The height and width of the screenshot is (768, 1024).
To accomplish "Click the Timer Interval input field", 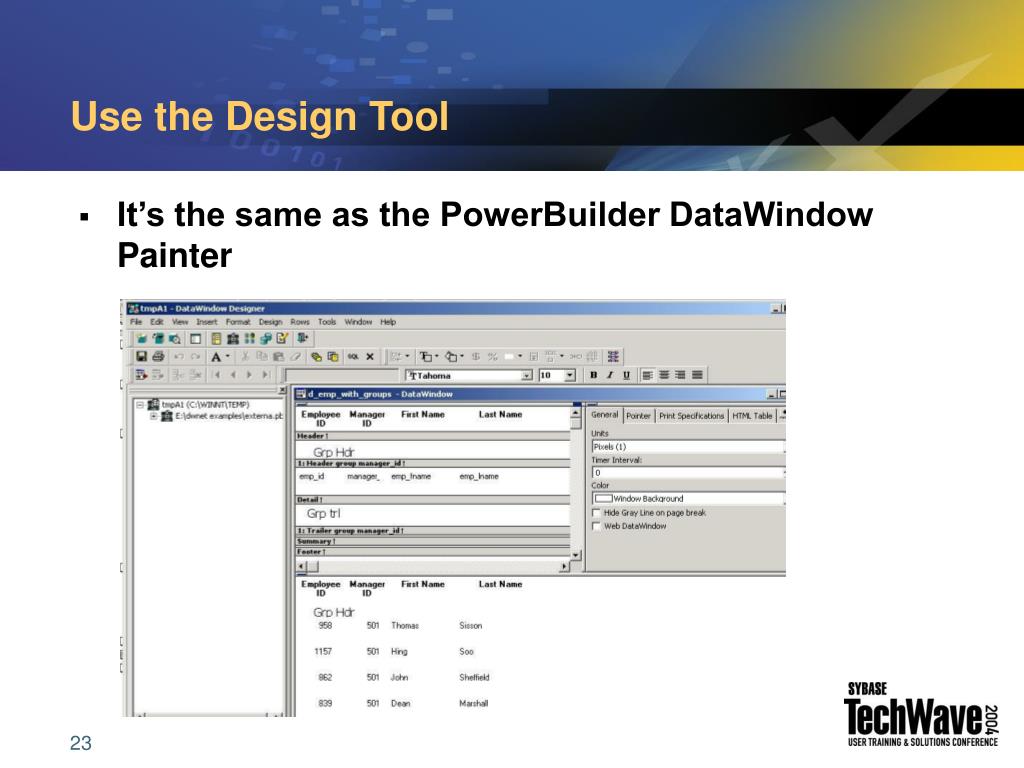I will 688,473.
